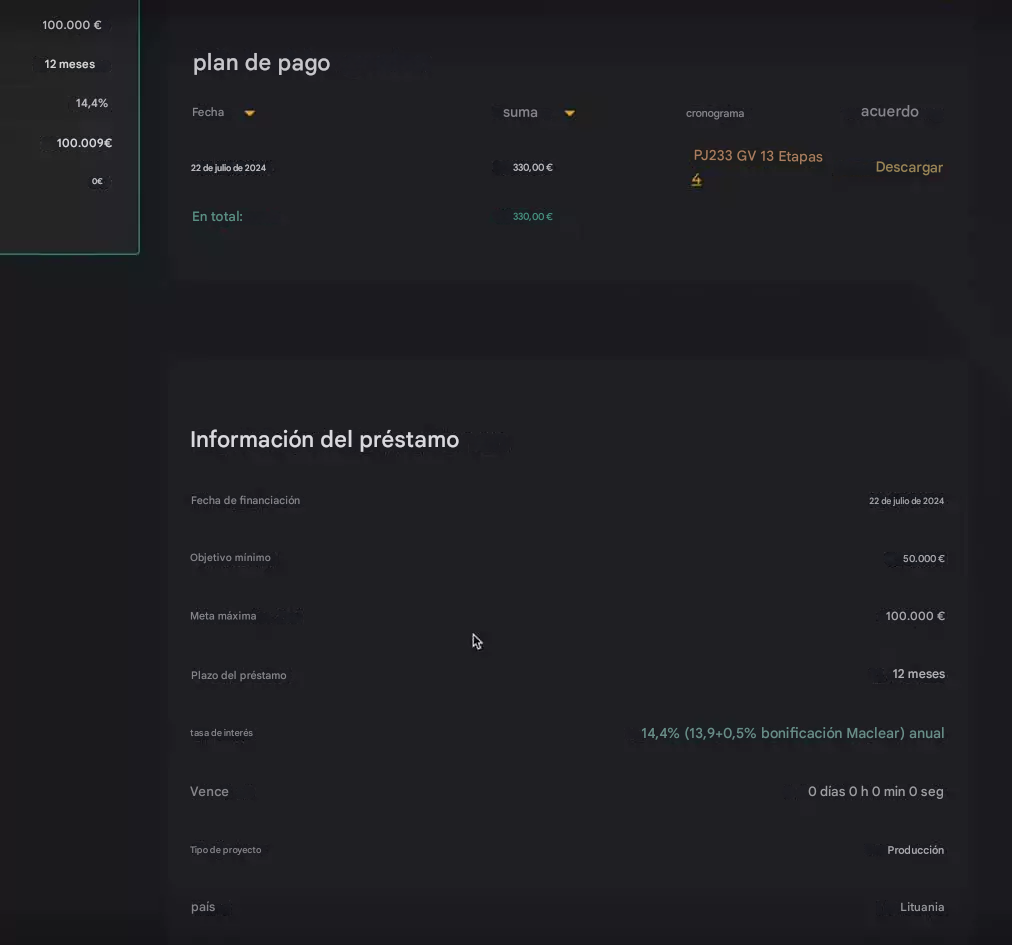Select the cronograma column header
Screen dimensions: 1012x945
pyautogui.click(x=714, y=113)
